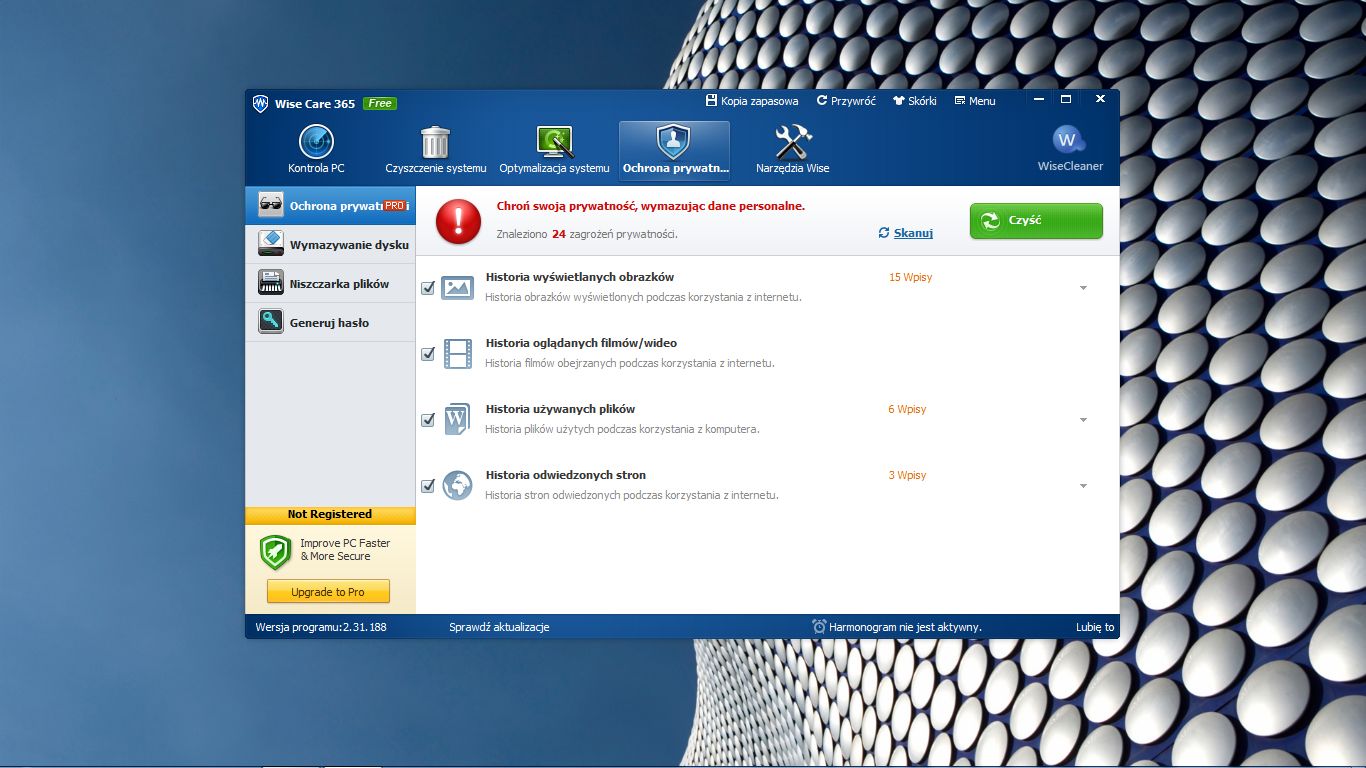Click the document icon for Historia używanych plików

(457, 419)
